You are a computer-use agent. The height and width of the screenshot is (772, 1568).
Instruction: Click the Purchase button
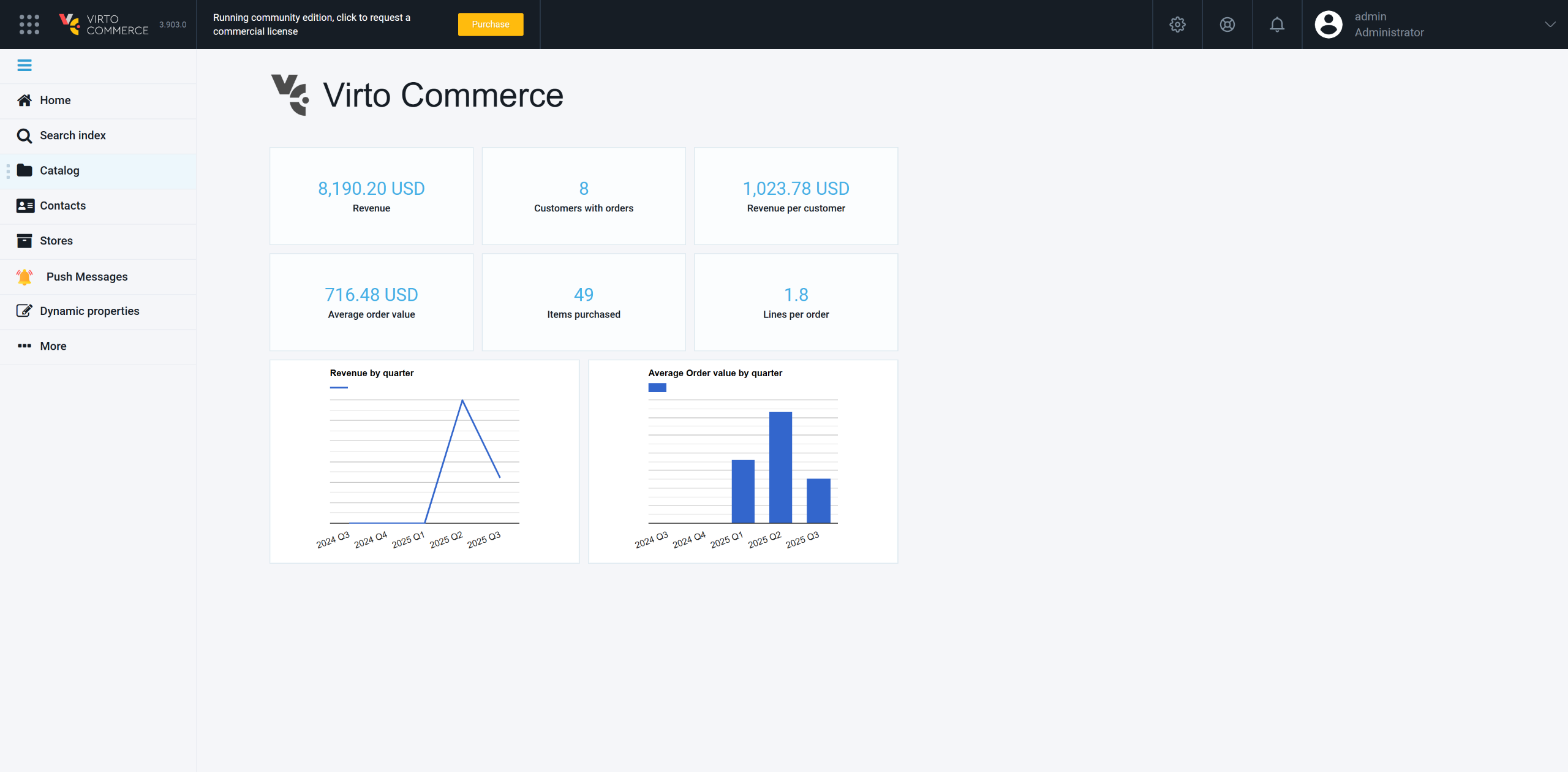coord(490,25)
